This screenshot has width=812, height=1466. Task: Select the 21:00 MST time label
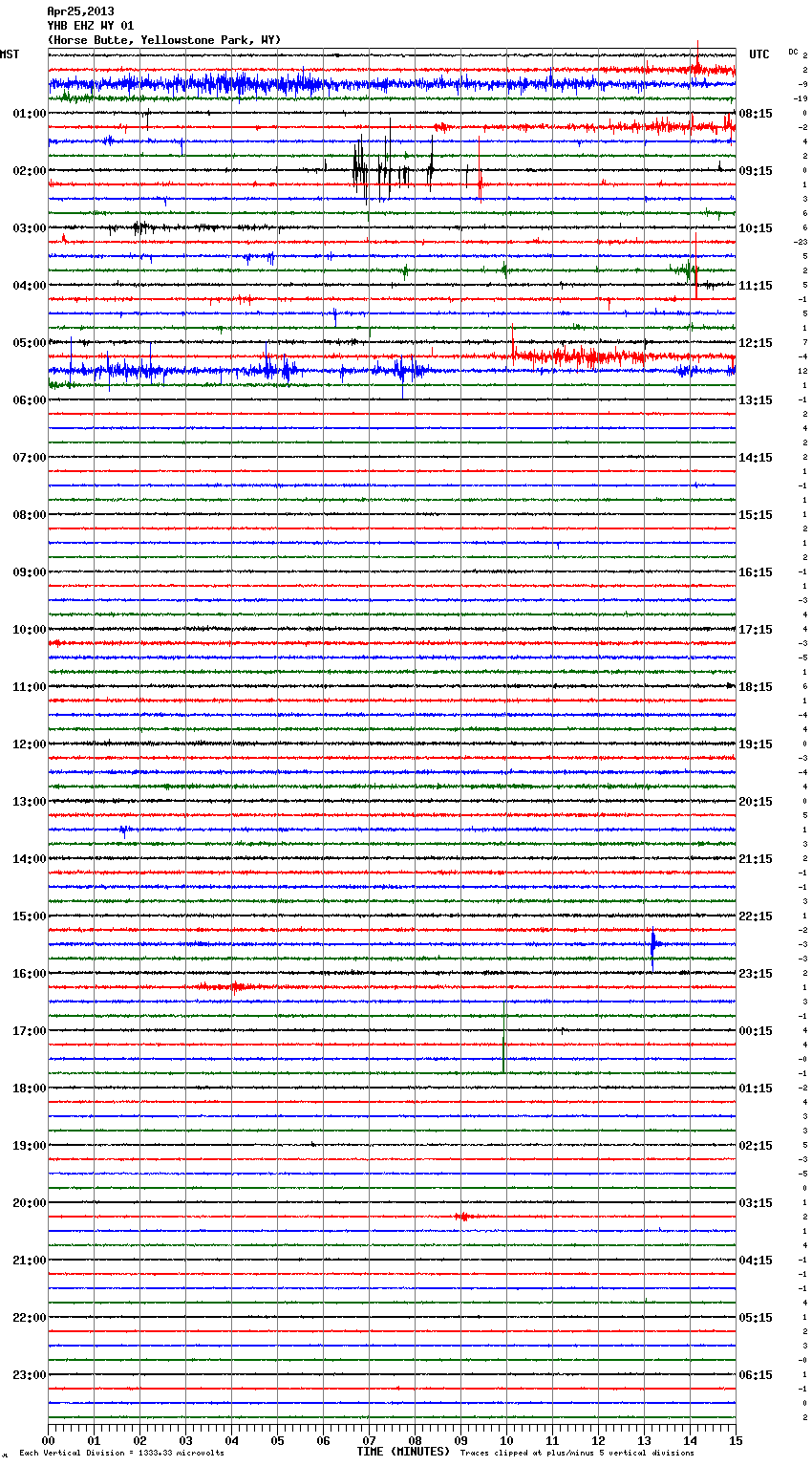[30, 1261]
